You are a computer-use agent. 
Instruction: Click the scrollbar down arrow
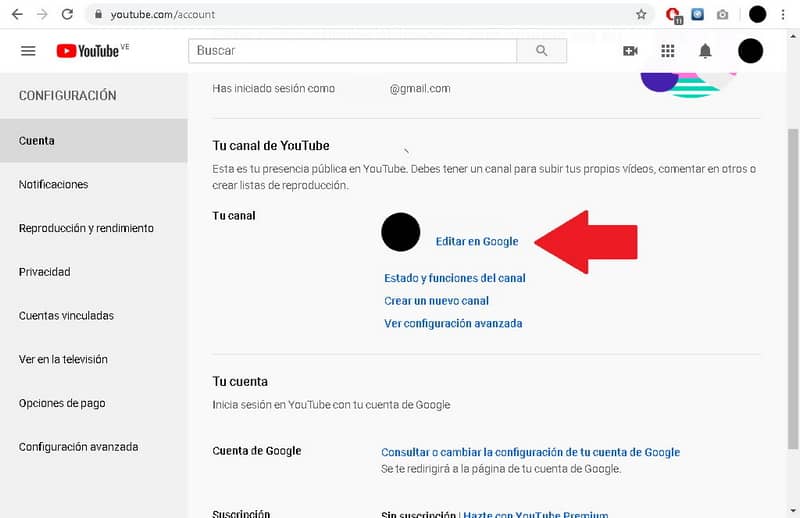(x=793, y=510)
